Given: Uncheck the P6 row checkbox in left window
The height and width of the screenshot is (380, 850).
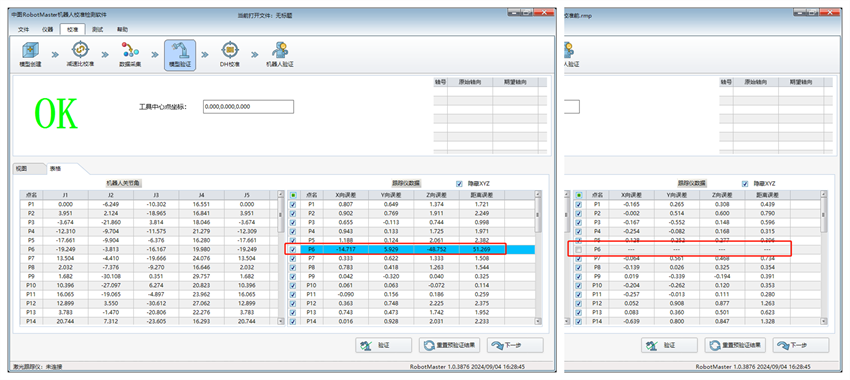Looking at the screenshot, I should click(293, 249).
